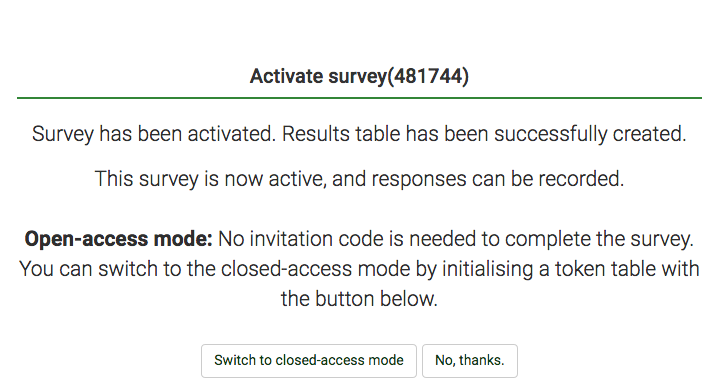Screen dimensions: 711x388
Task: Select the bold Open-access mode: label
Action: point(118,239)
